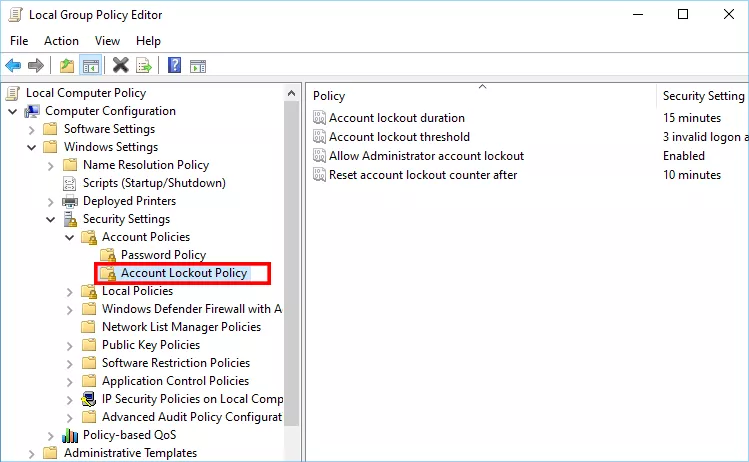Open the Action menu
Screen dimensions: 749x462
point(61,41)
